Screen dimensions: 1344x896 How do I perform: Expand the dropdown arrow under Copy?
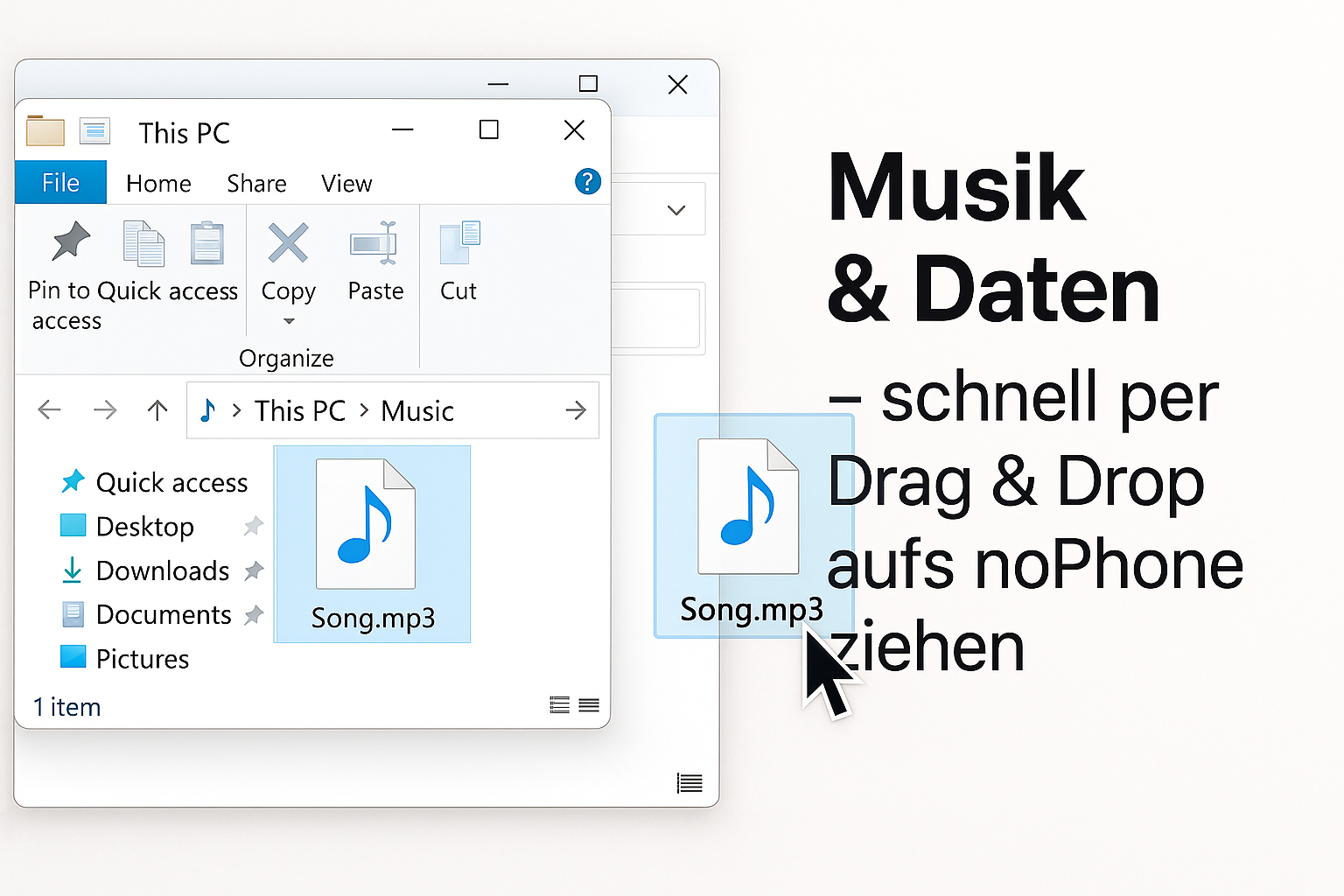click(x=289, y=321)
